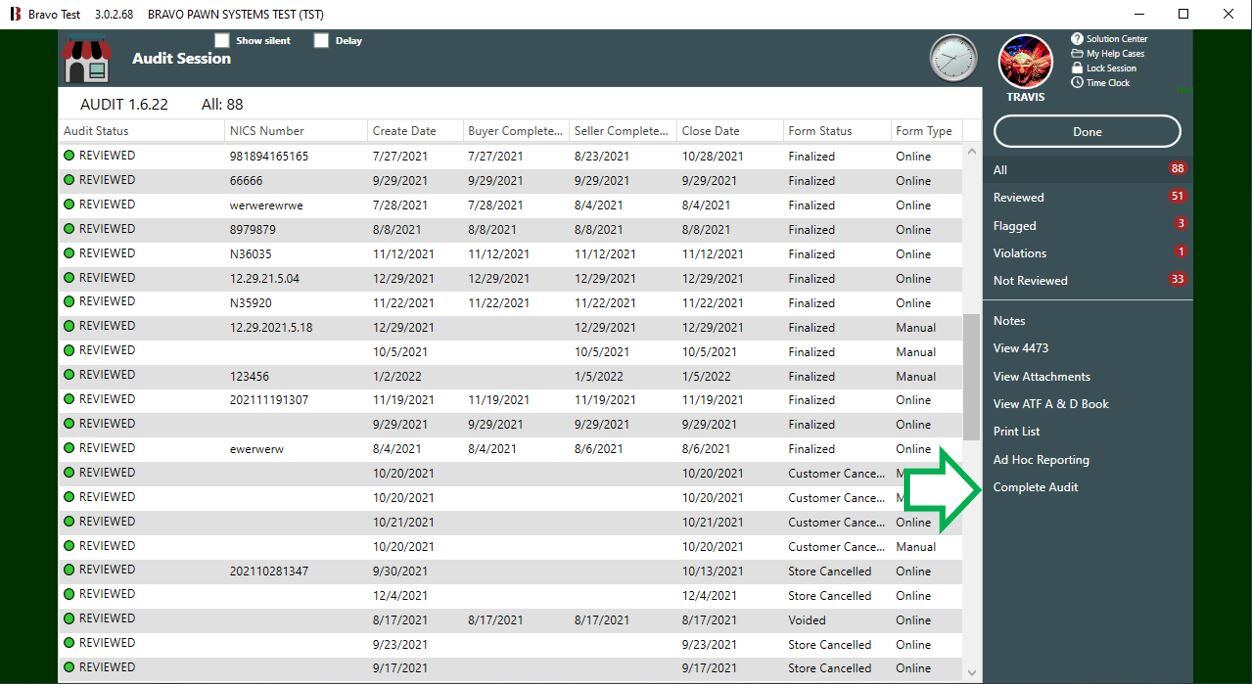Screen dimensions: 1252x684
Task: Filter the list by Flagged
Action: click(1014, 226)
